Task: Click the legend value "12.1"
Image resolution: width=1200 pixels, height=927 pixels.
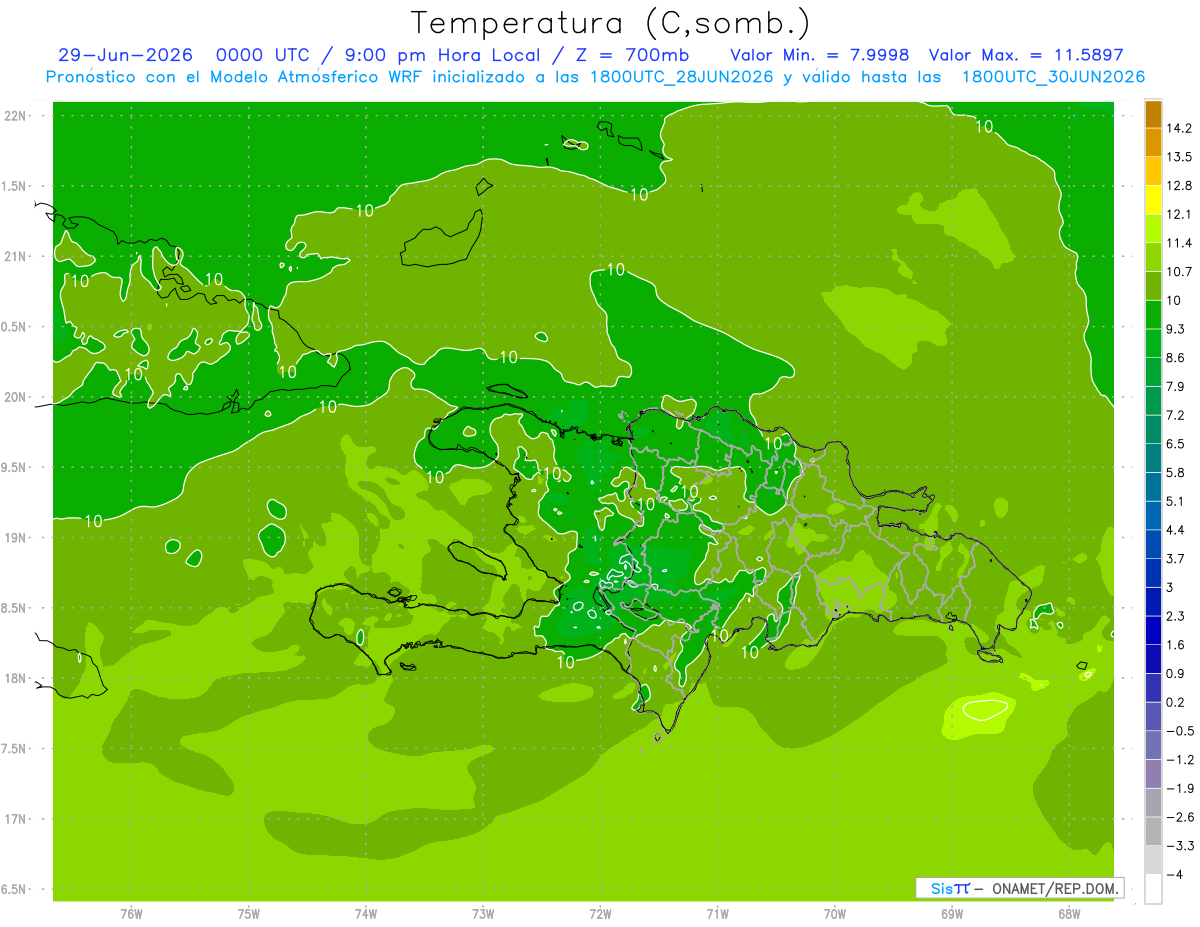Action: [x=1178, y=214]
